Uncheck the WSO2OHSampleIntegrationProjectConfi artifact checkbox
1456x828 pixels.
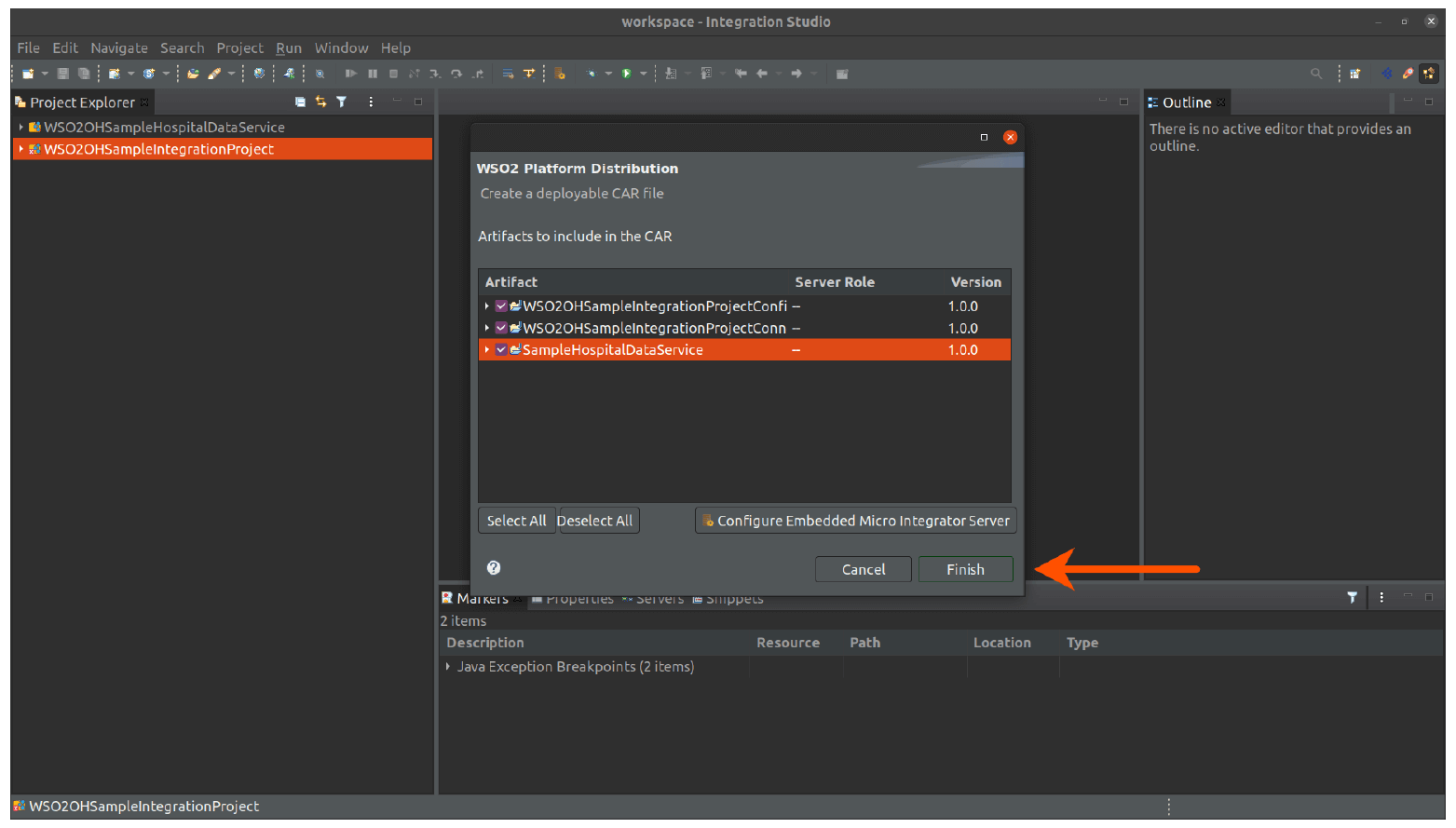(x=501, y=305)
